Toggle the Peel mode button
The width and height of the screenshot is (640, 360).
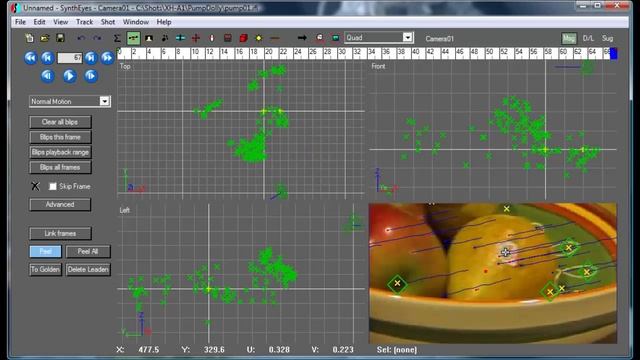(x=45, y=251)
